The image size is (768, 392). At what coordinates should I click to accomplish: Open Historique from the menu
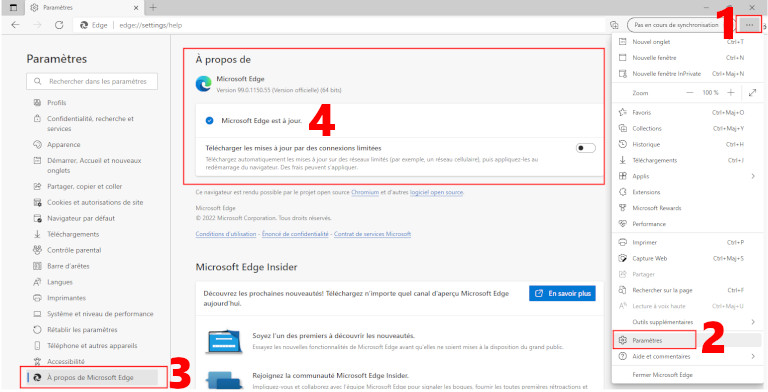point(686,145)
